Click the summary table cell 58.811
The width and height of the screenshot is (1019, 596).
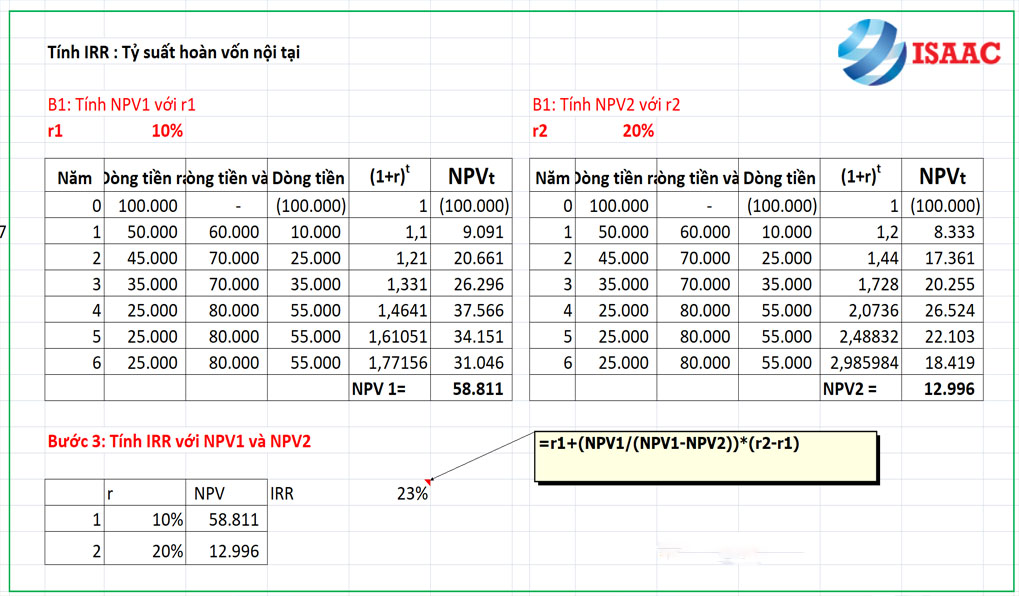pos(226,519)
